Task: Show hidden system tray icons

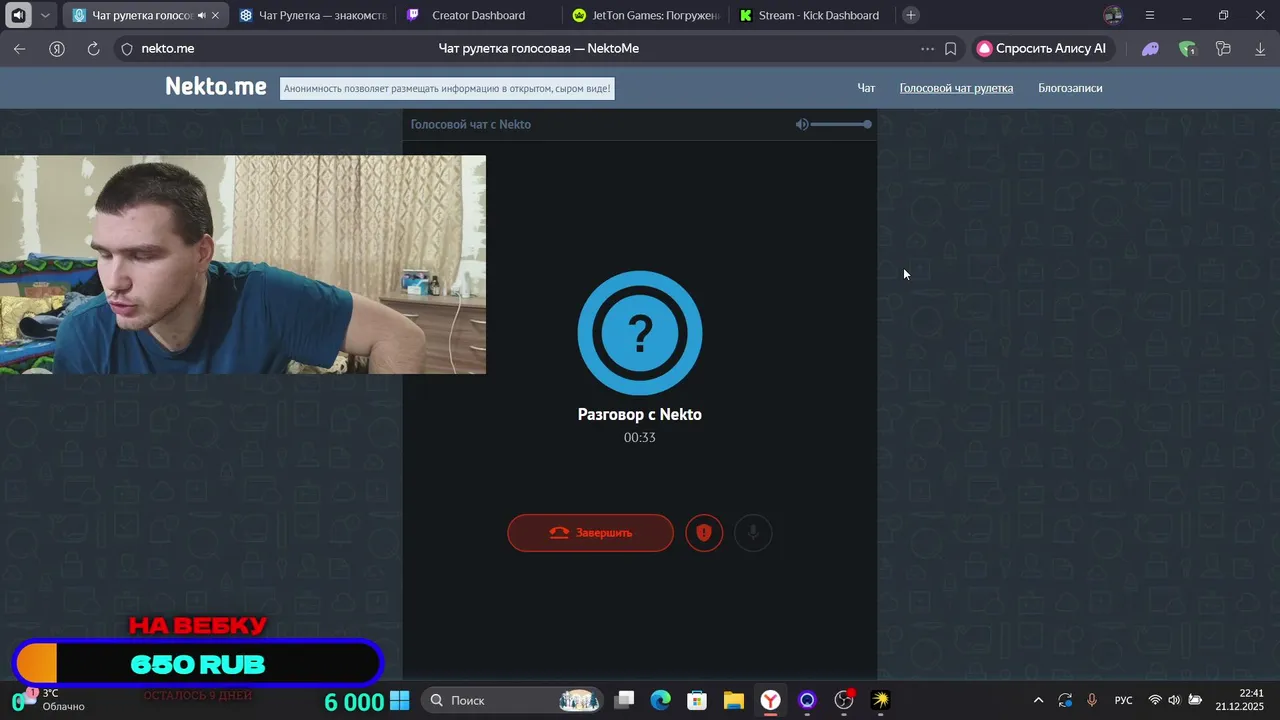Action: (x=1038, y=700)
